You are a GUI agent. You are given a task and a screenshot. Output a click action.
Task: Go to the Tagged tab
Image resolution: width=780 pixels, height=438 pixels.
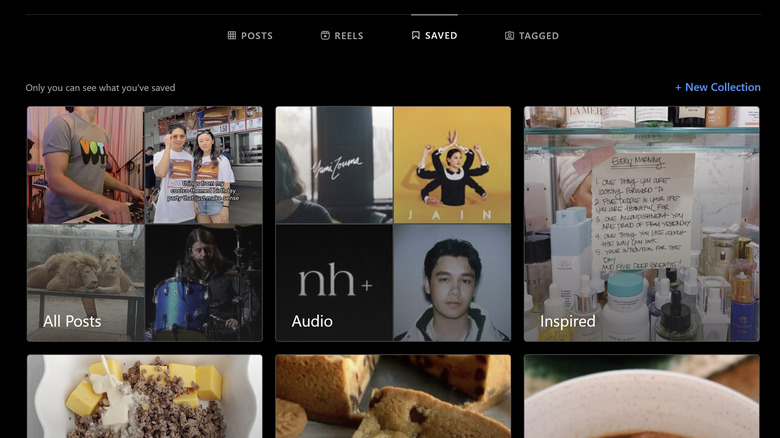[532, 35]
